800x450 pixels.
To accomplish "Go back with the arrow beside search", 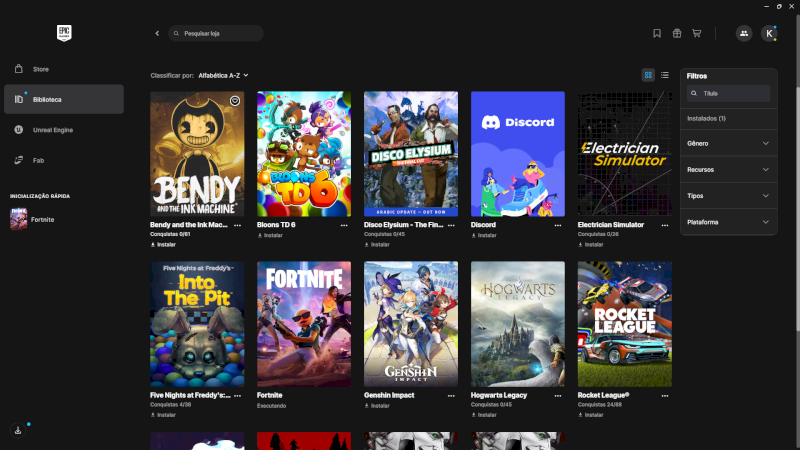I will 157,33.
